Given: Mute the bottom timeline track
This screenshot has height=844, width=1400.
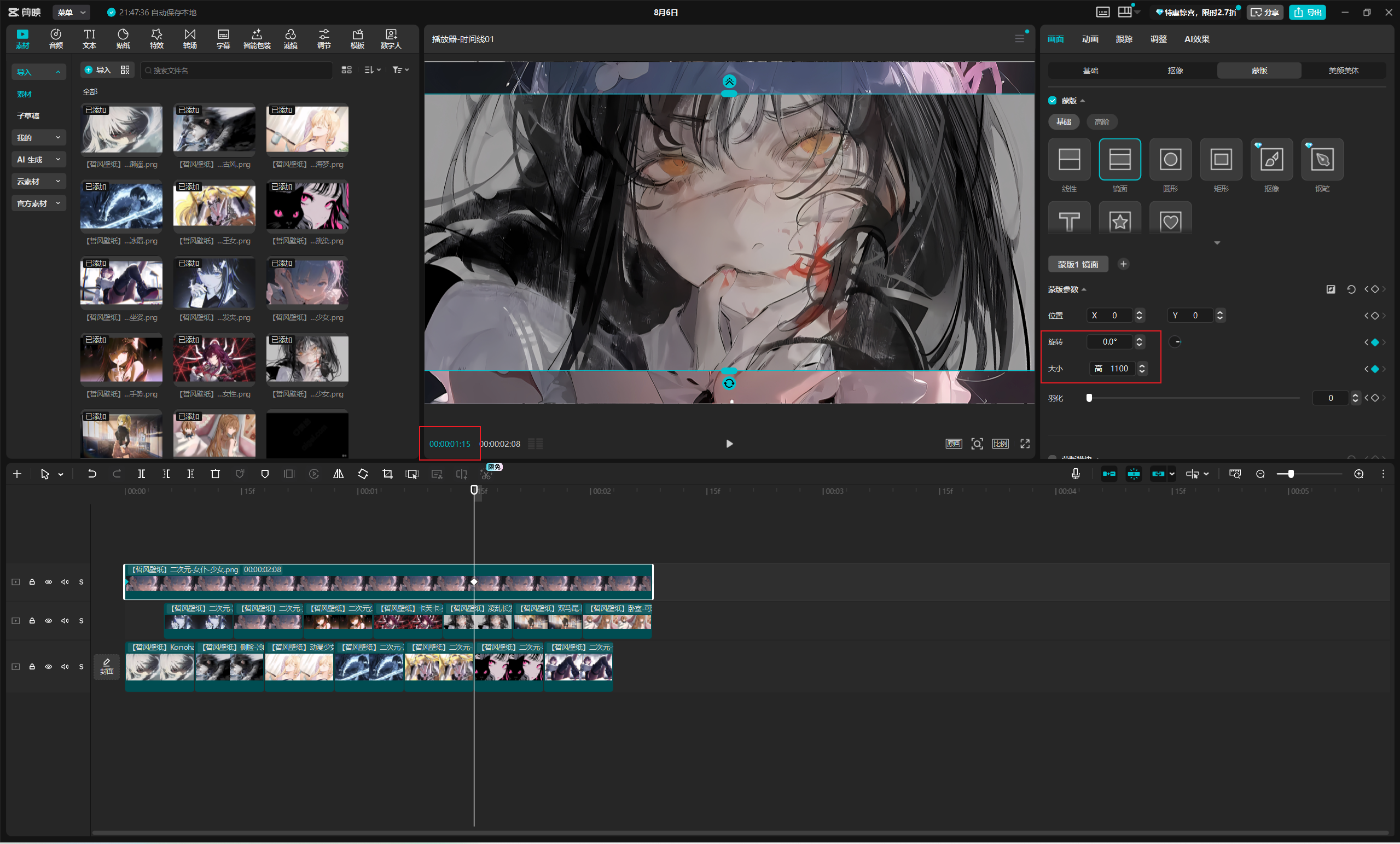Looking at the screenshot, I should click(x=65, y=666).
